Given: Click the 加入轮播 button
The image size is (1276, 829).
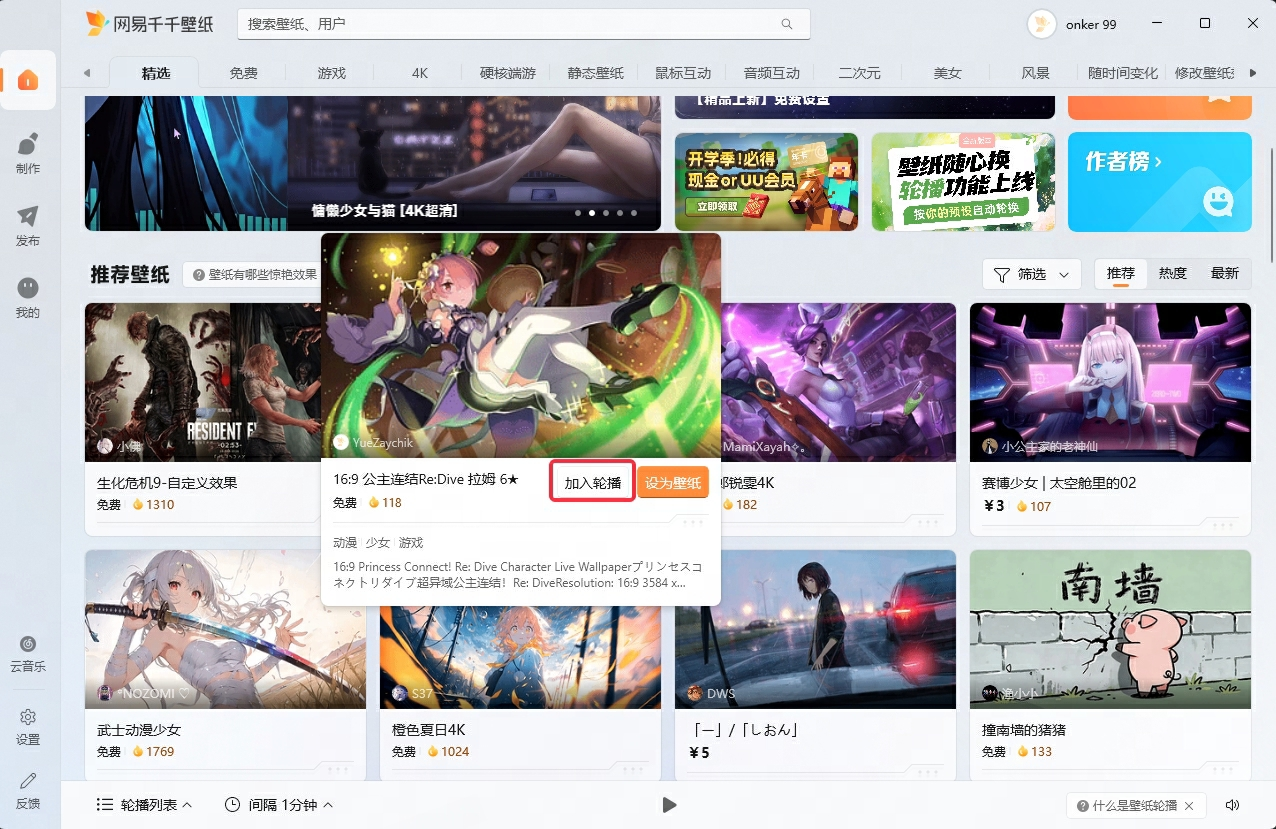Looking at the screenshot, I should (593, 483).
